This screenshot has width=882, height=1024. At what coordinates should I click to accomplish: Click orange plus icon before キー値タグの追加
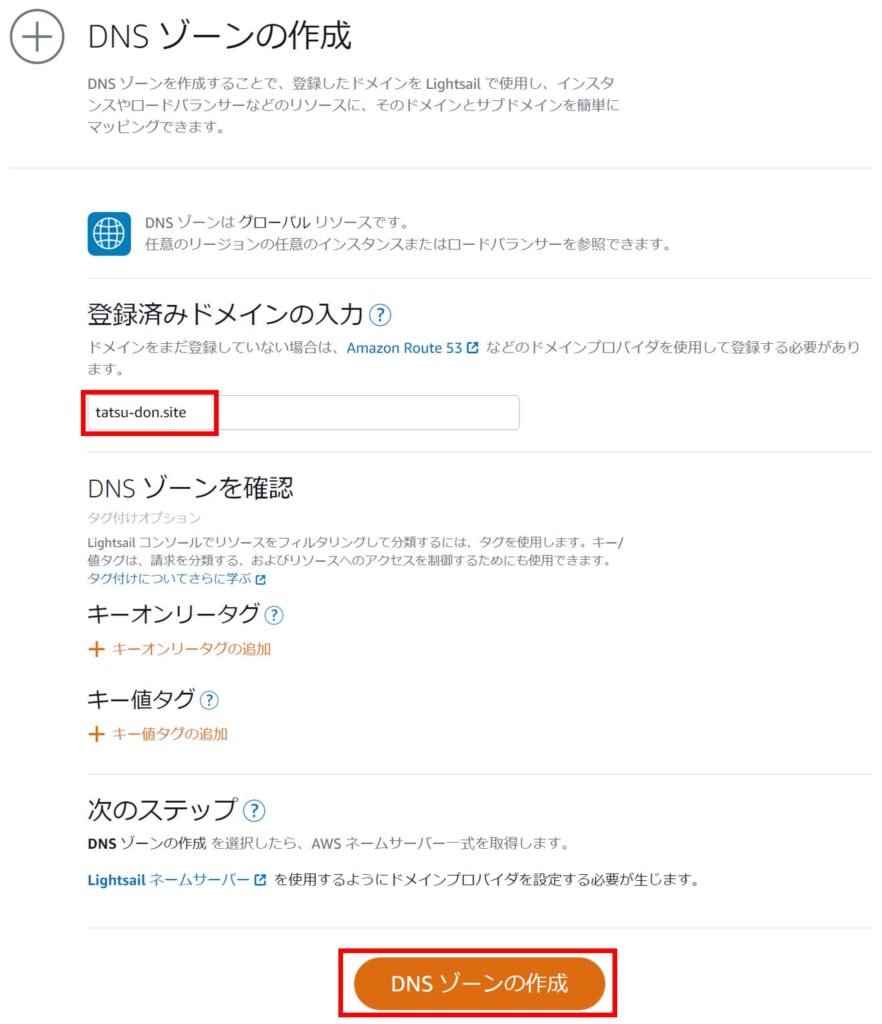tap(97, 734)
